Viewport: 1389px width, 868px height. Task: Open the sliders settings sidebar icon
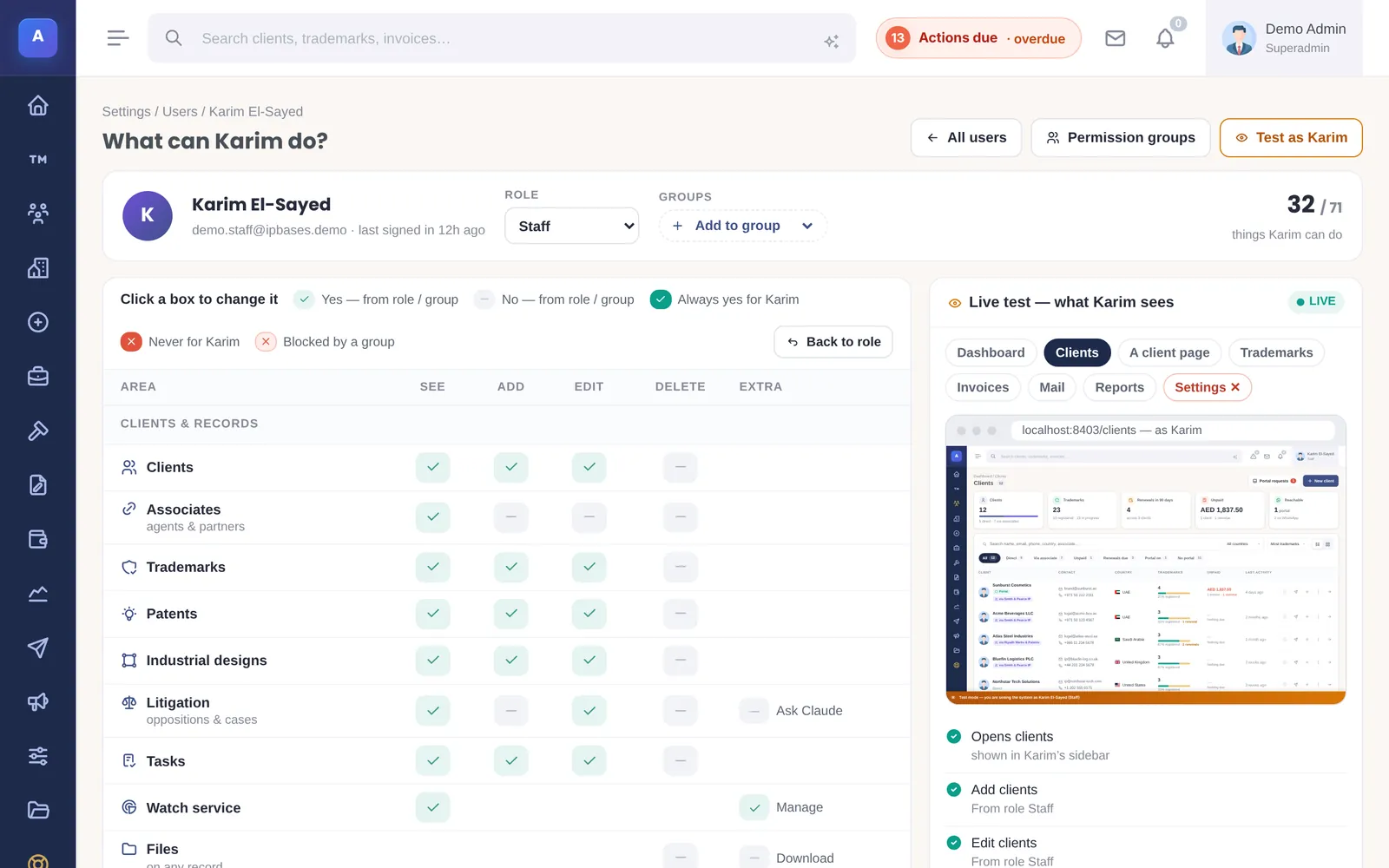point(37,756)
